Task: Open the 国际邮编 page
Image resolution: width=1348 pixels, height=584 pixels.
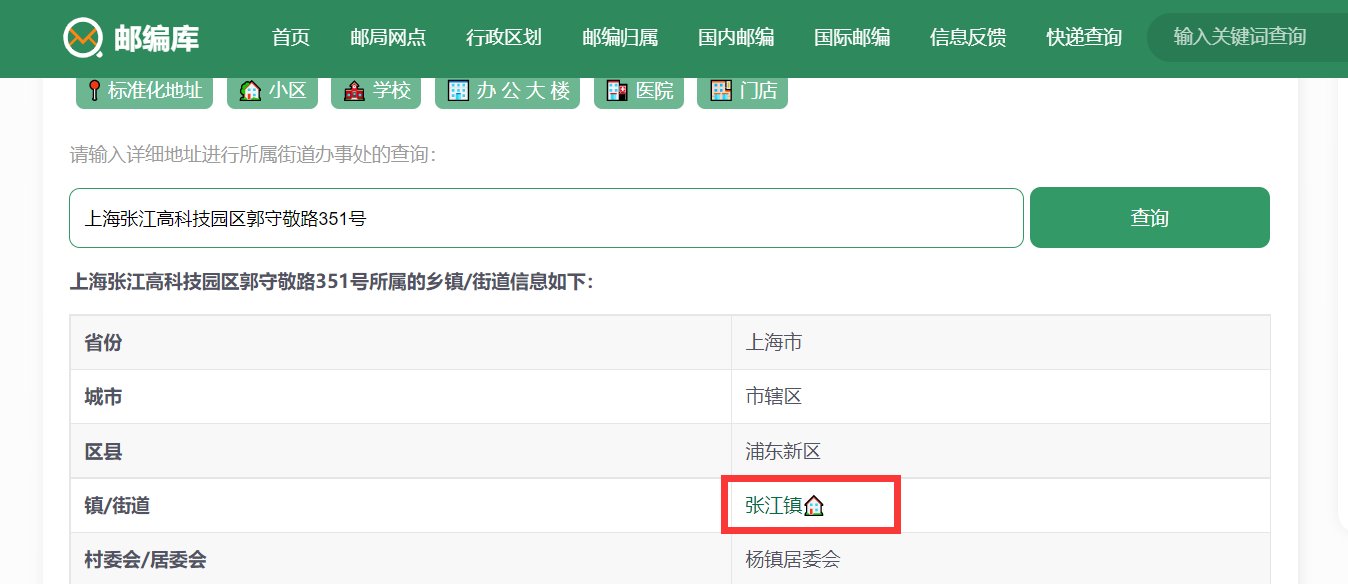Action: click(853, 38)
